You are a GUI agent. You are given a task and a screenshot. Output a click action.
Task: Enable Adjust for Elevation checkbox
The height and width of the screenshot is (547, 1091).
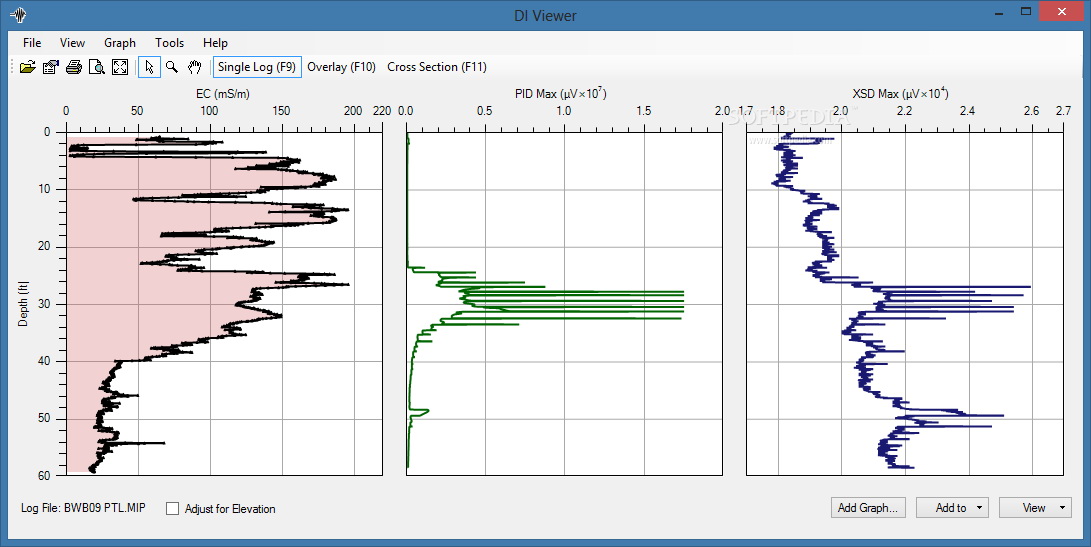[x=173, y=509]
